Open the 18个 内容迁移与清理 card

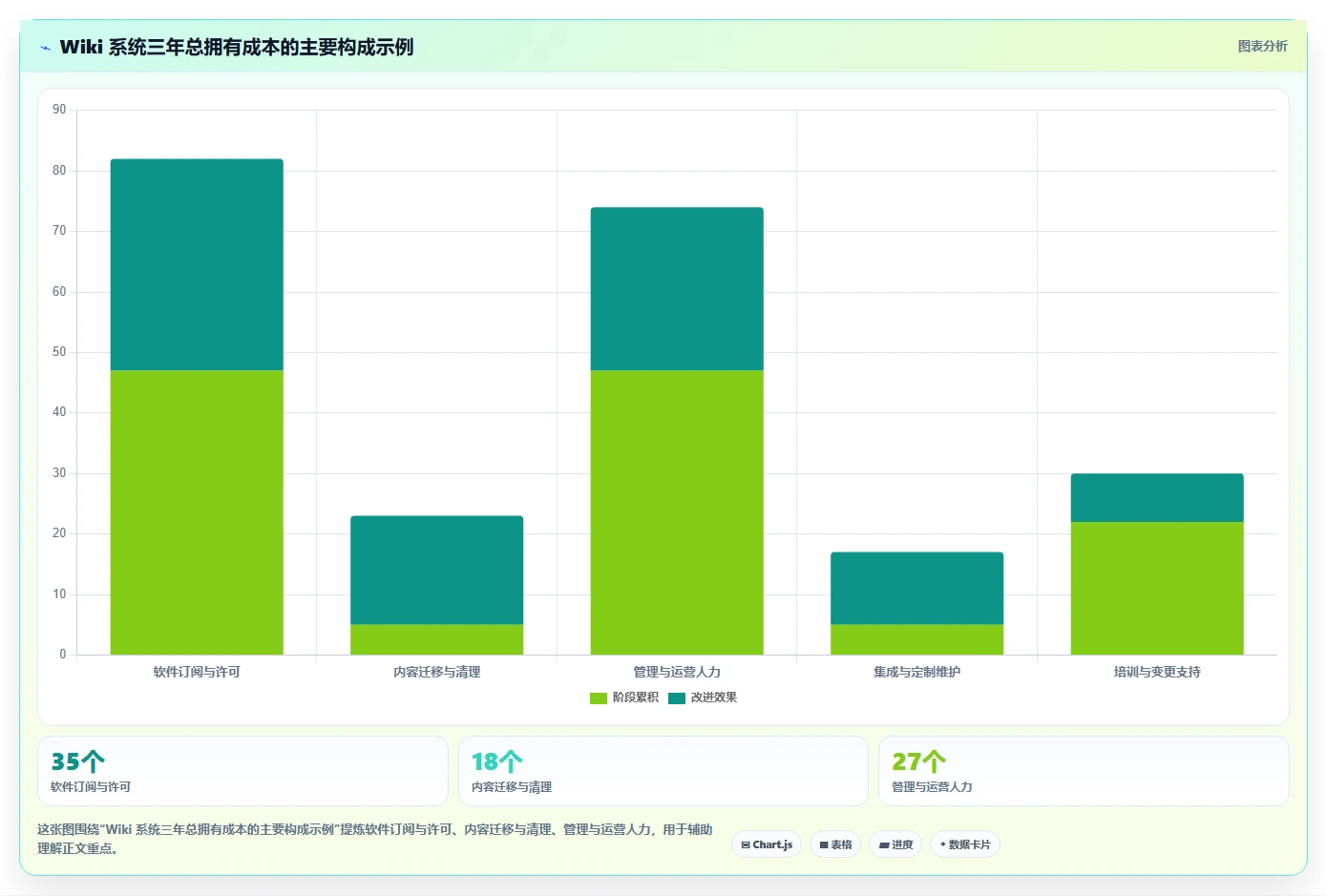click(663, 771)
